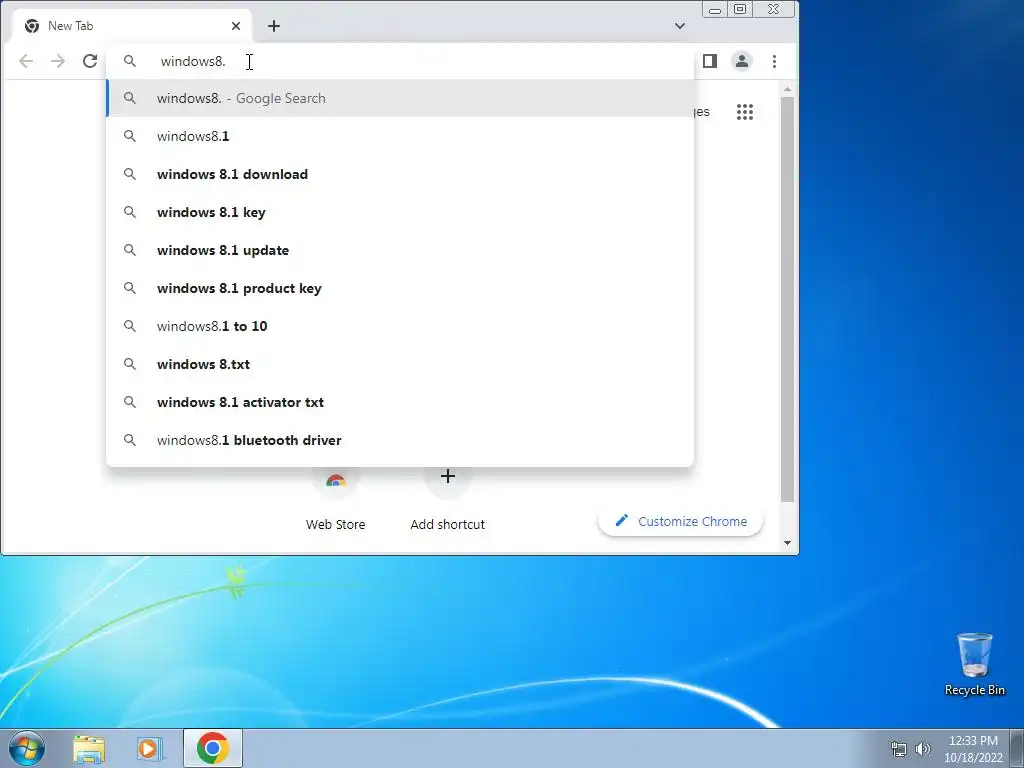Reload the page with the refresh icon
This screenshot has height=768, width=1024.
coord(90,61)
